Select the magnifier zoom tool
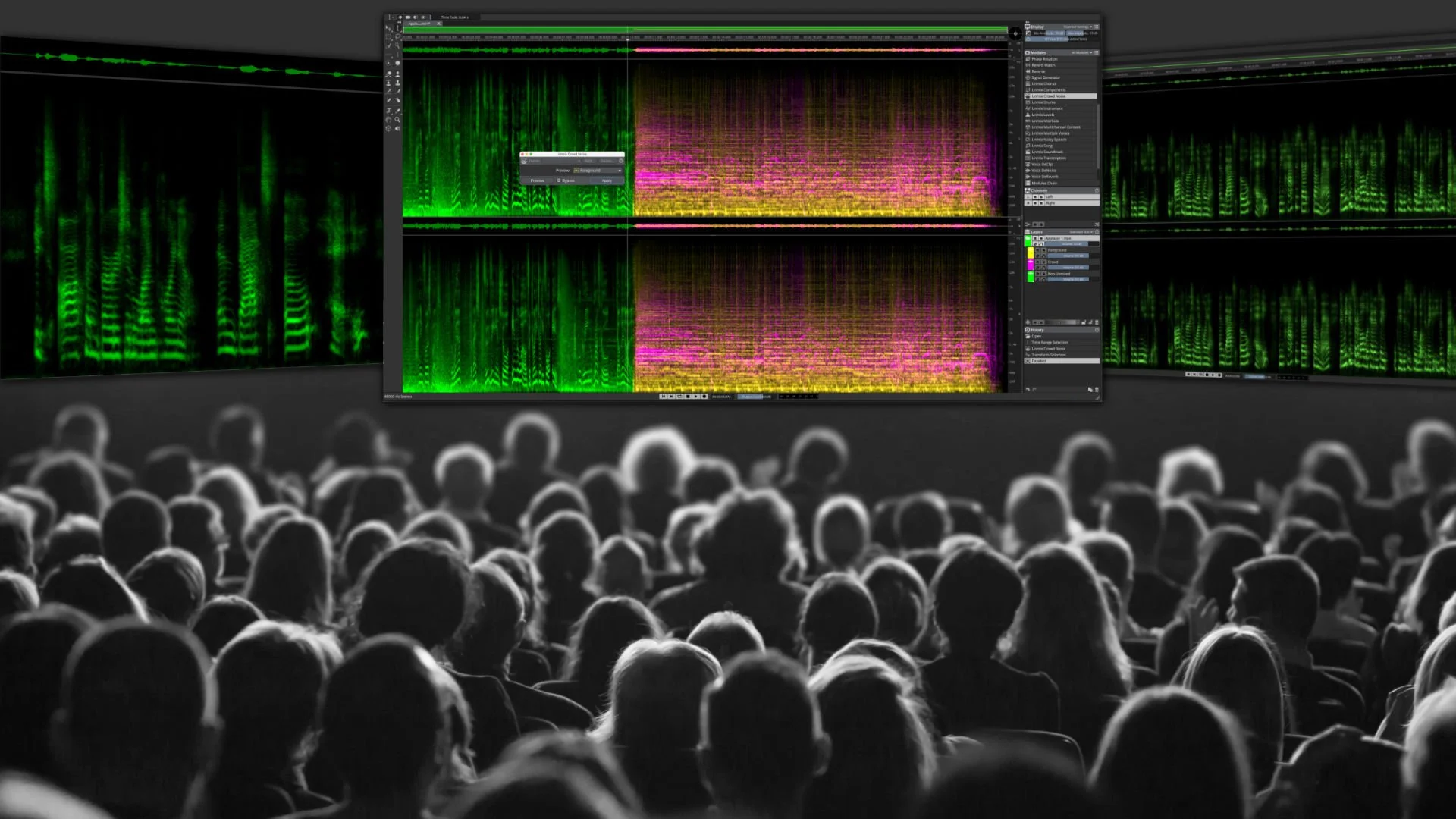Image resolution: width=1456 pixels, height=819 pixels. (x=397, y=120)
